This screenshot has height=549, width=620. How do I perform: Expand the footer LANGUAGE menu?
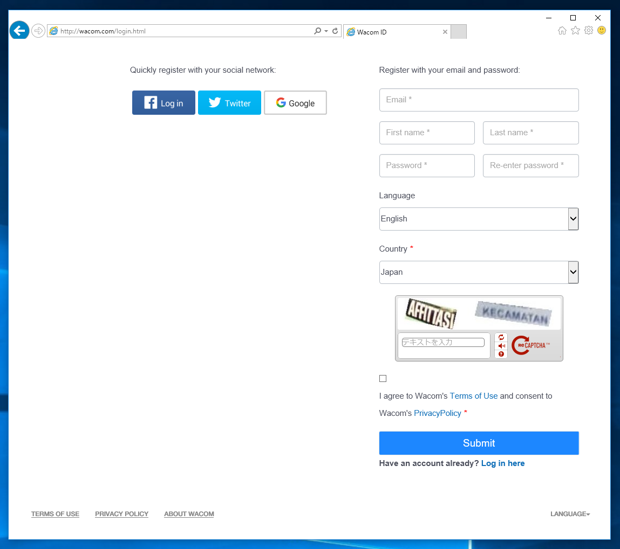click(570, 514)
